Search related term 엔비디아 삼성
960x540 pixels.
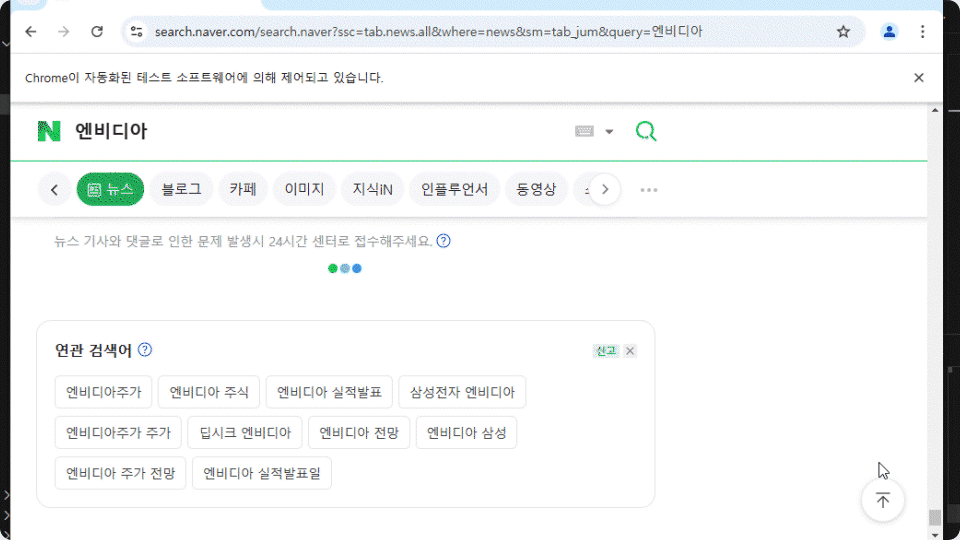pyautogui.click(x=467, y=433)
